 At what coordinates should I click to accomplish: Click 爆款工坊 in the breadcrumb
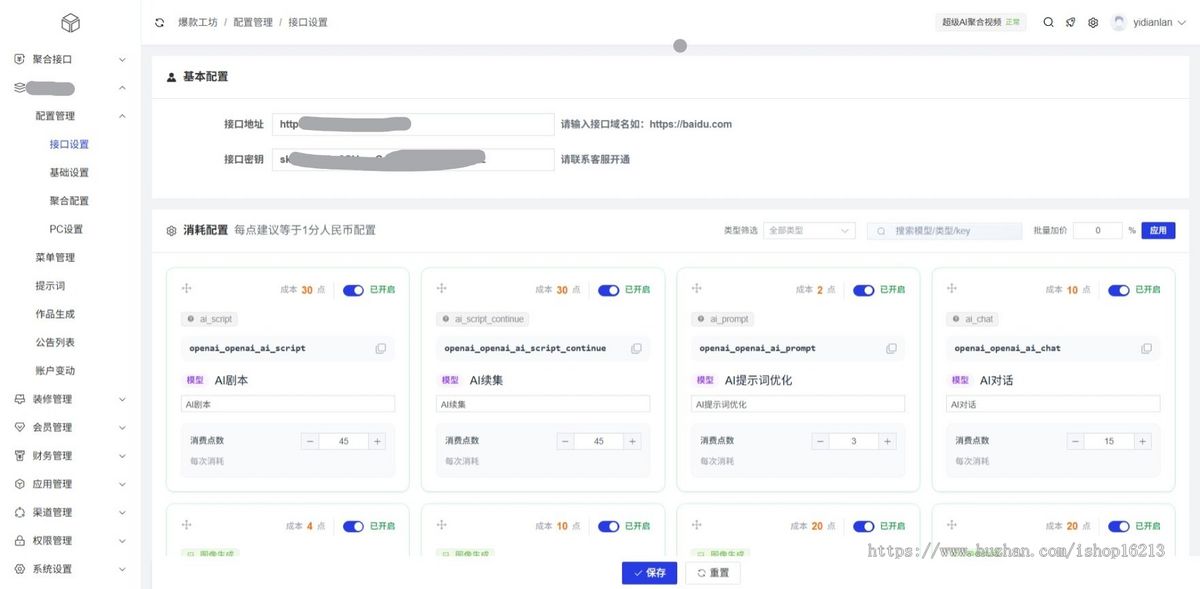click(x=198, y=22)
